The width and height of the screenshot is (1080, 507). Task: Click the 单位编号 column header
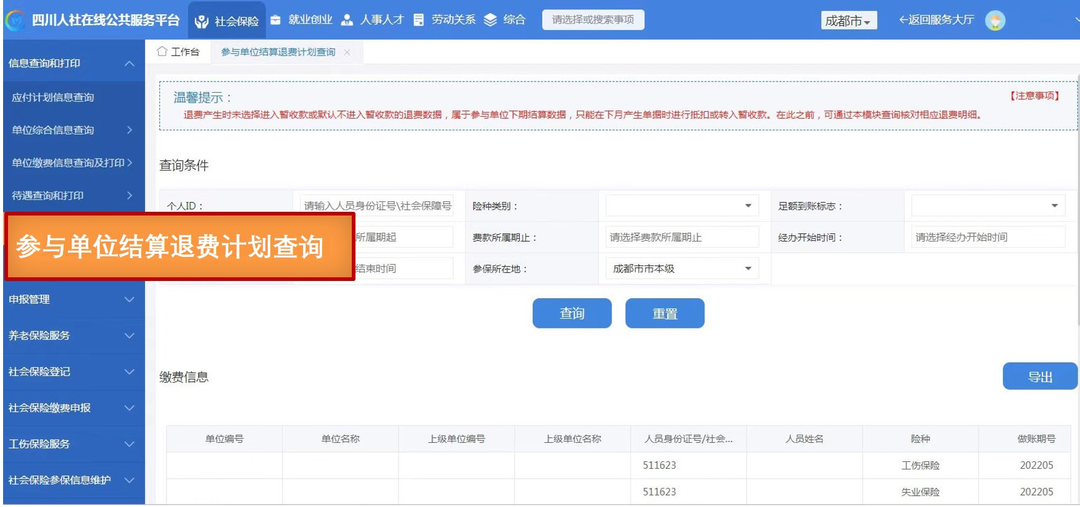[x=224, y=439]
